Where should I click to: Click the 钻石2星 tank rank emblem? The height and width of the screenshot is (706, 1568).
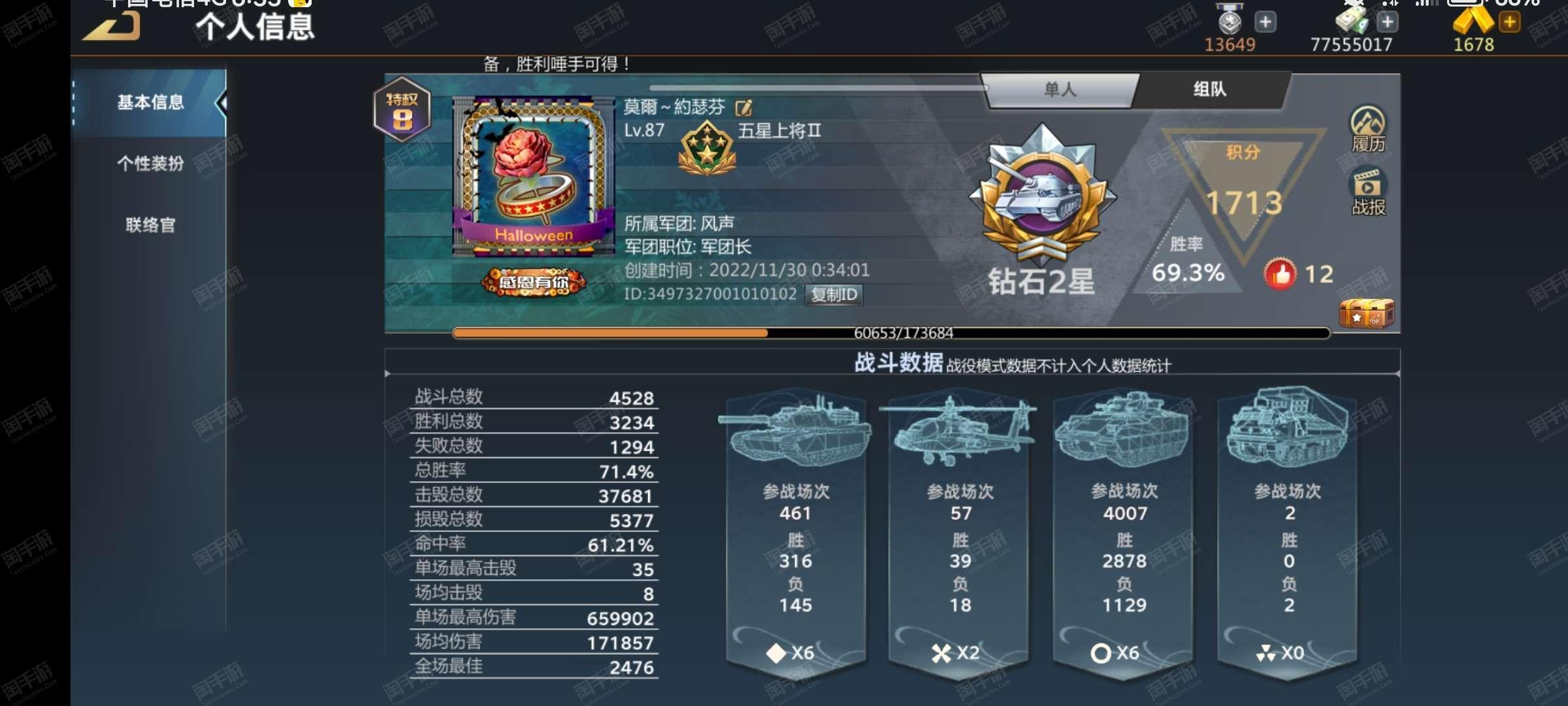pos(1042,195)
